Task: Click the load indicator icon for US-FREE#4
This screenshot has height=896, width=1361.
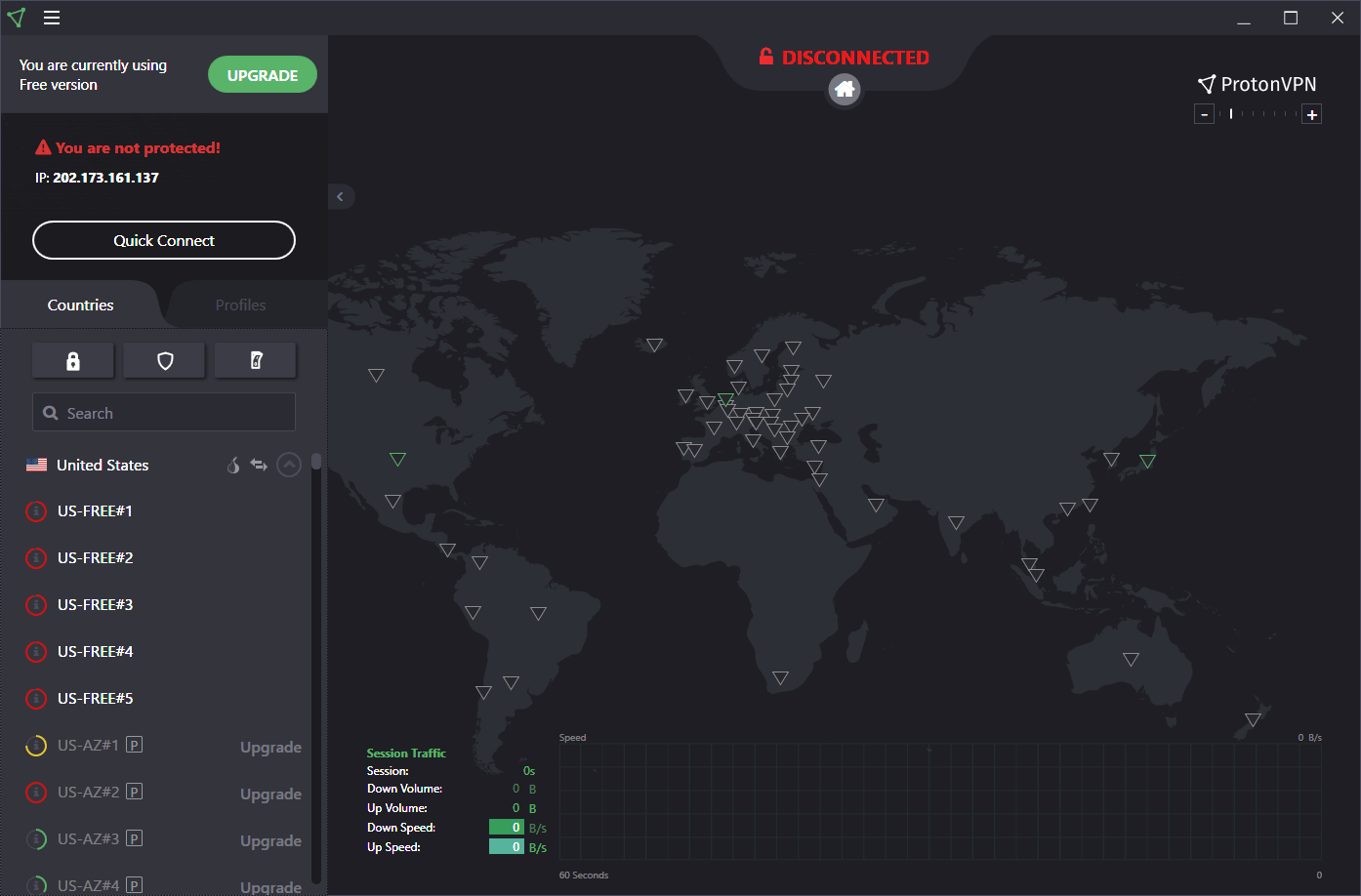Action: 36,652
